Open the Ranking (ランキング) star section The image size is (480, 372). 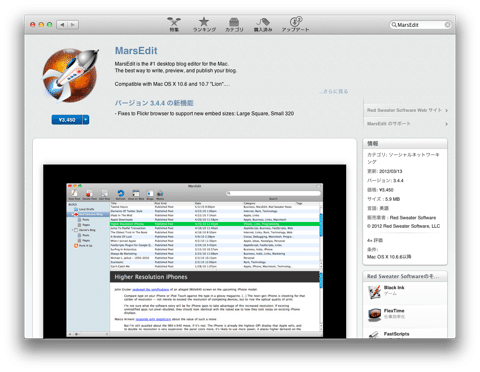tap(204, 25)
